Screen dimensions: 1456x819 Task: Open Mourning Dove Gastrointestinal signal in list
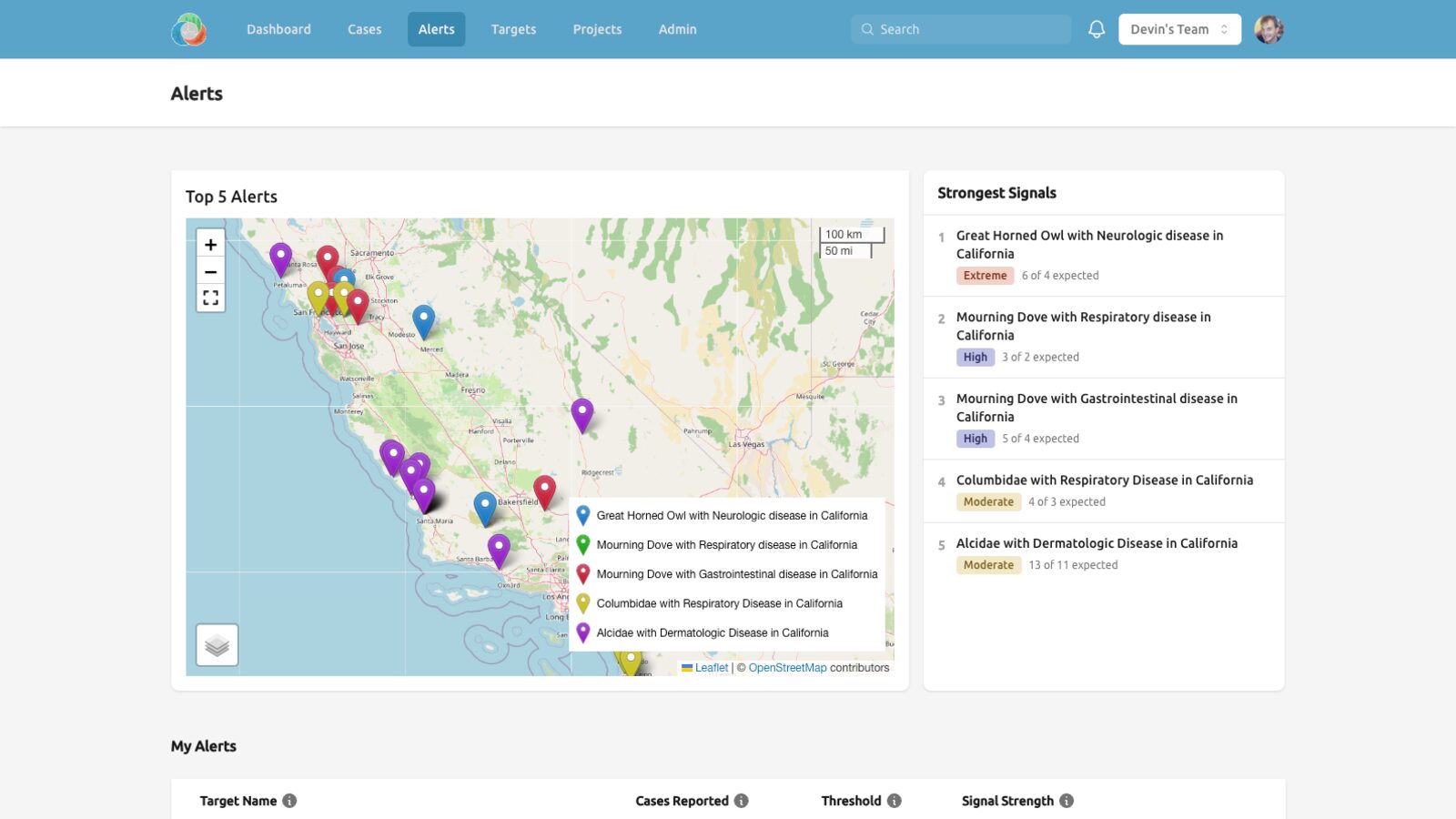coord(1104,419)
